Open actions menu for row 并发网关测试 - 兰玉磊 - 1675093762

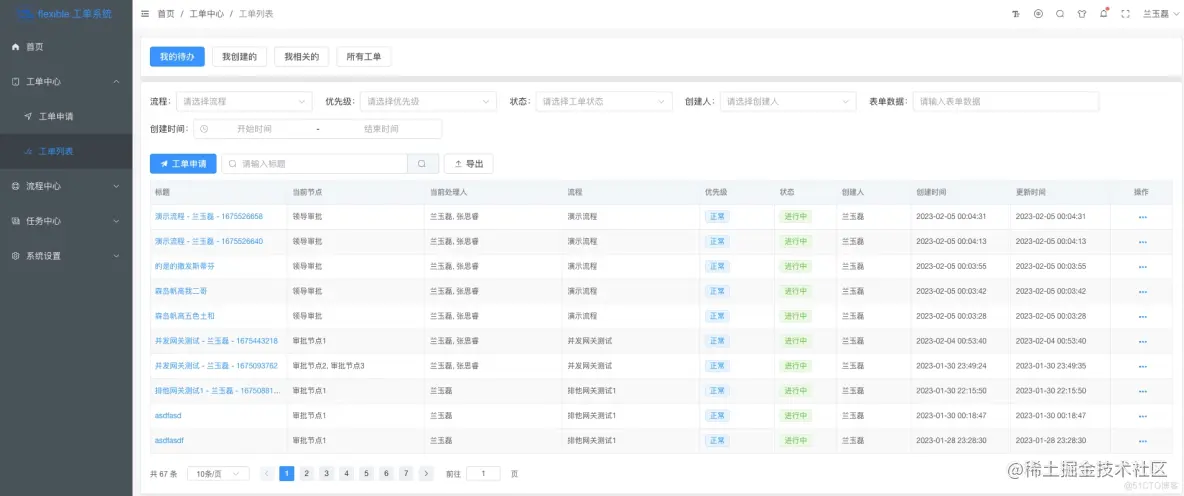coord(1142,366)
